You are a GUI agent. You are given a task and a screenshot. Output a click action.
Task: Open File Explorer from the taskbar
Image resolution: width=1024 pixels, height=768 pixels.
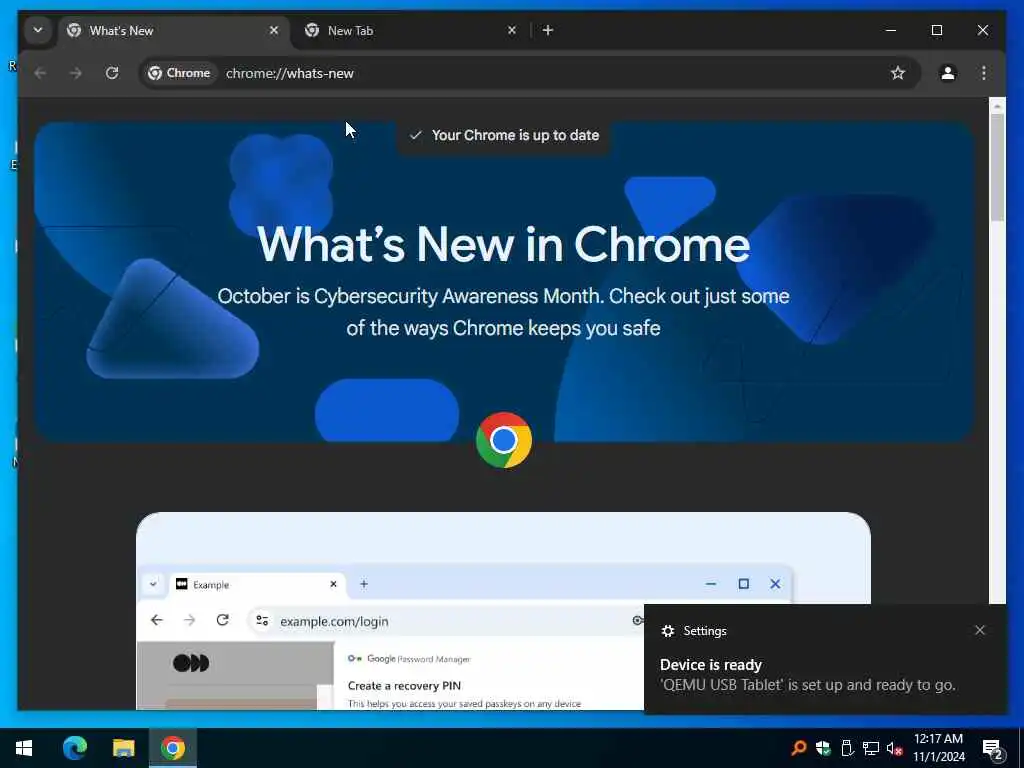123,748
